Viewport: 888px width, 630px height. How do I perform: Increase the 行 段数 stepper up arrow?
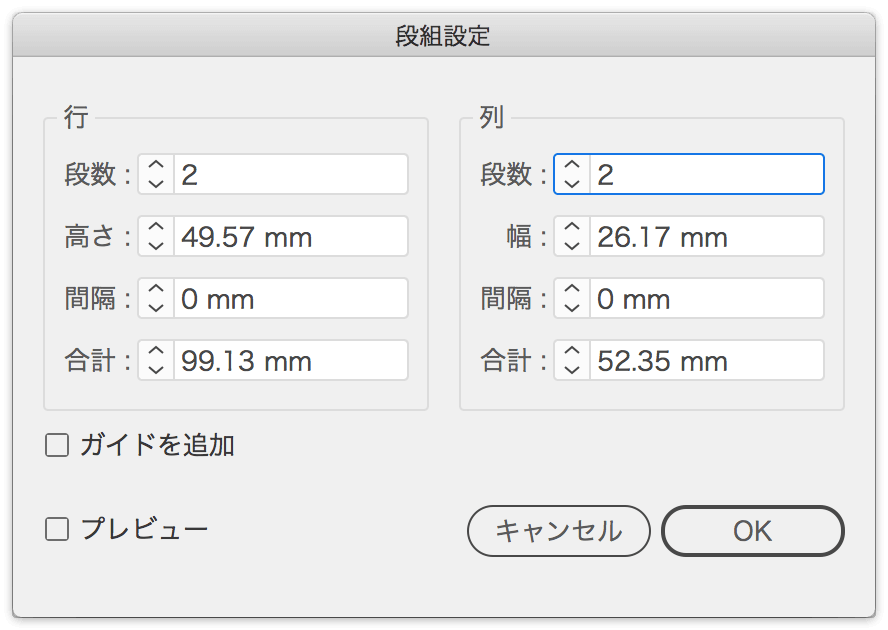tap(156, 165)
